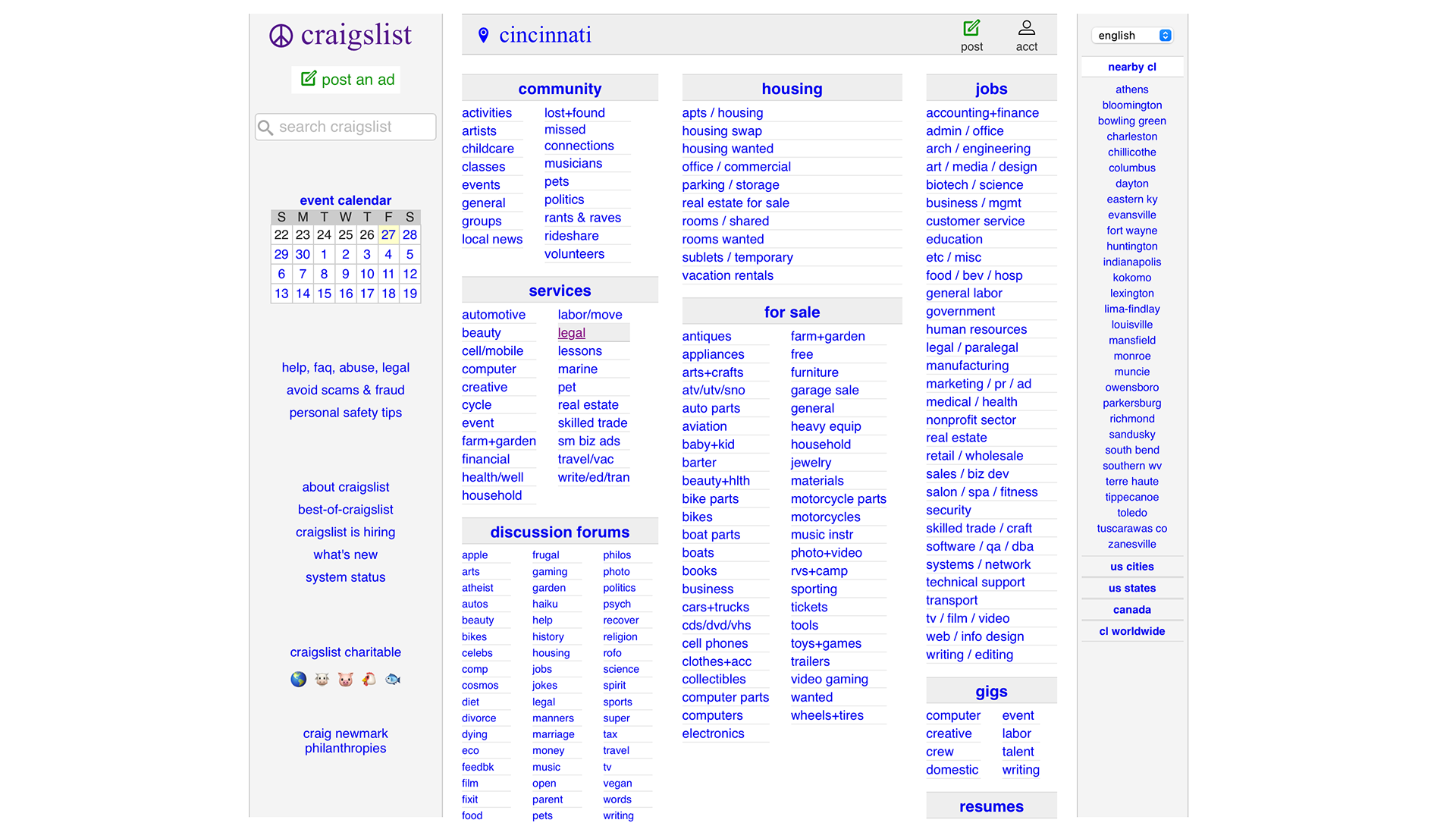The height and width of the screenshot is (823, 1456).
Task: Click the post icon in header
Action: (971, 28)
